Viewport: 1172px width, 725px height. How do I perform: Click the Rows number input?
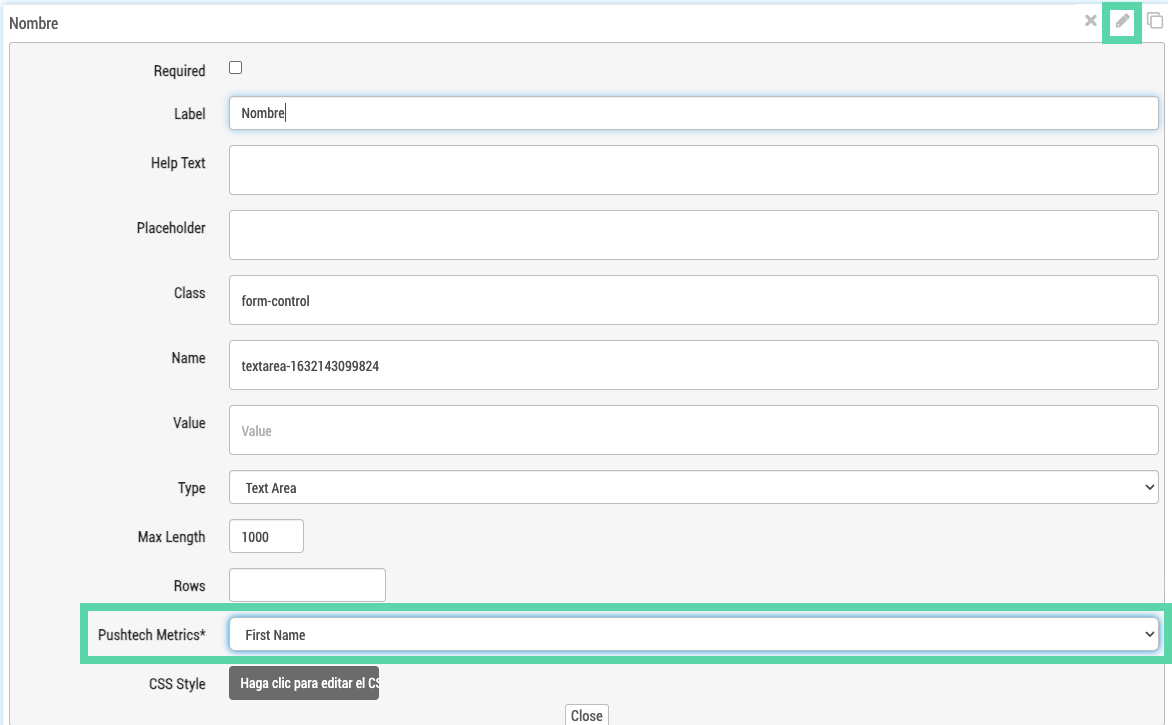[307, 585]
